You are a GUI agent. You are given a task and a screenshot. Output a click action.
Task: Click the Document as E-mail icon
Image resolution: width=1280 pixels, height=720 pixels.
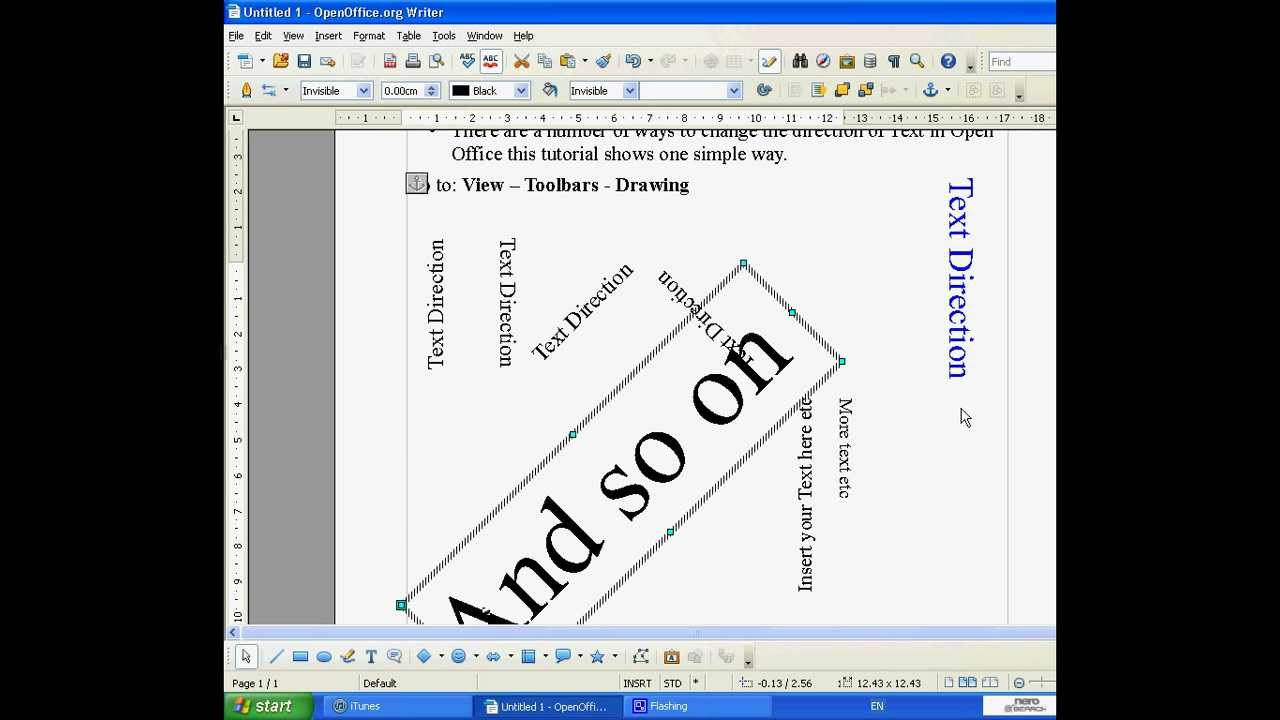click(x=328, y=62)
